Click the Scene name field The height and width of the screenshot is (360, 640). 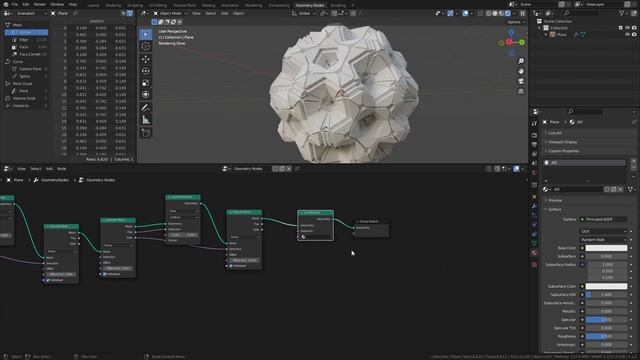[x=538, y=4]
